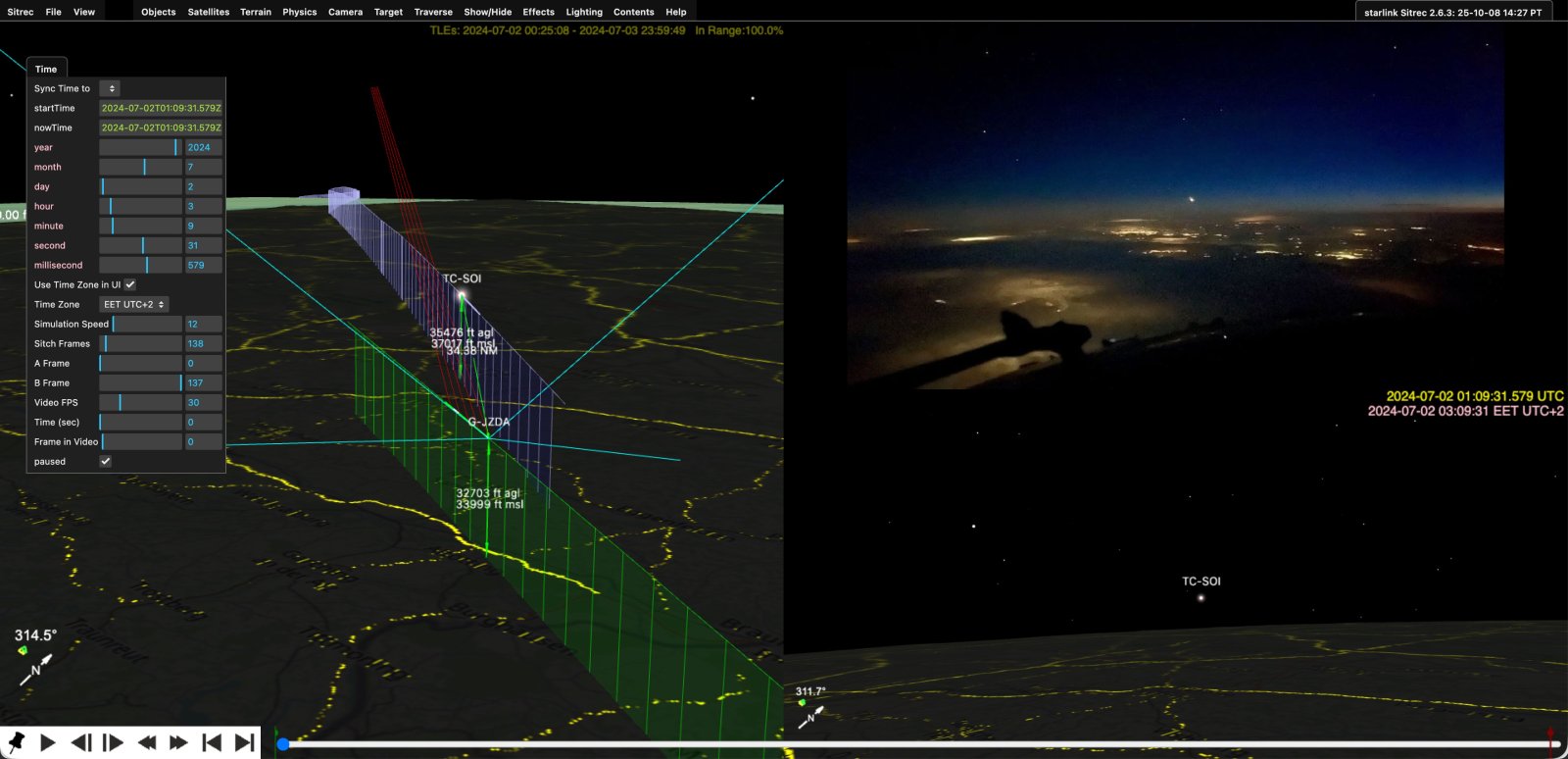The height and width of the screenshot is (759, 1568).
Task: Open the Terrain menu
Action: tap(255, 12)
